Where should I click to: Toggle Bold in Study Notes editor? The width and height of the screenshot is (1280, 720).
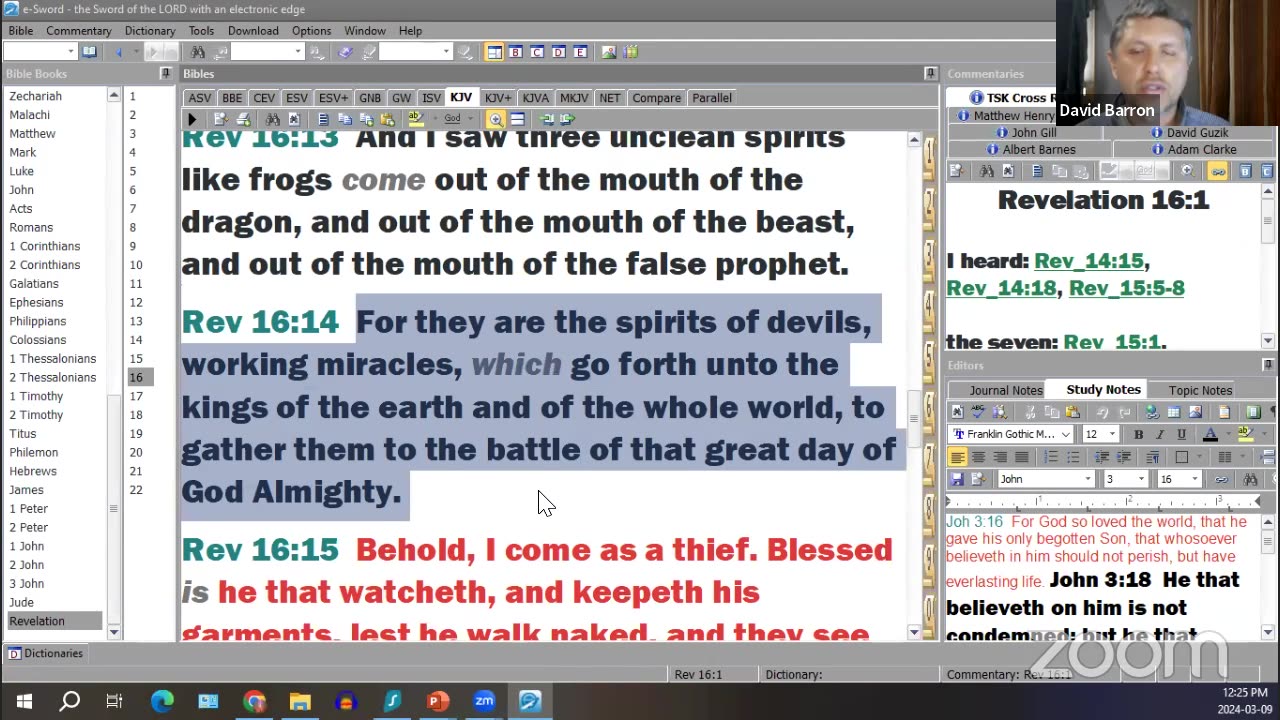(x=1138, y=434)
